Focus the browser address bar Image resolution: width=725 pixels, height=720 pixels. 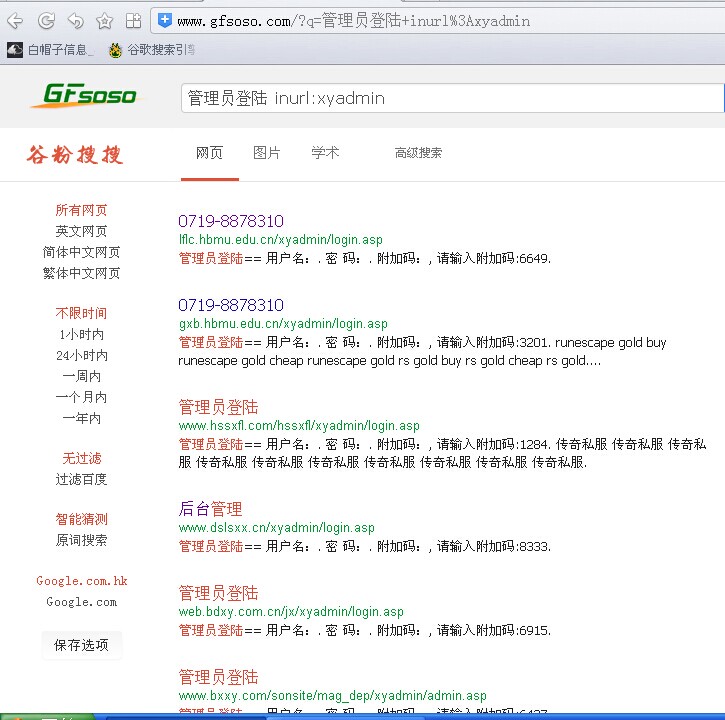pos(437,21)
